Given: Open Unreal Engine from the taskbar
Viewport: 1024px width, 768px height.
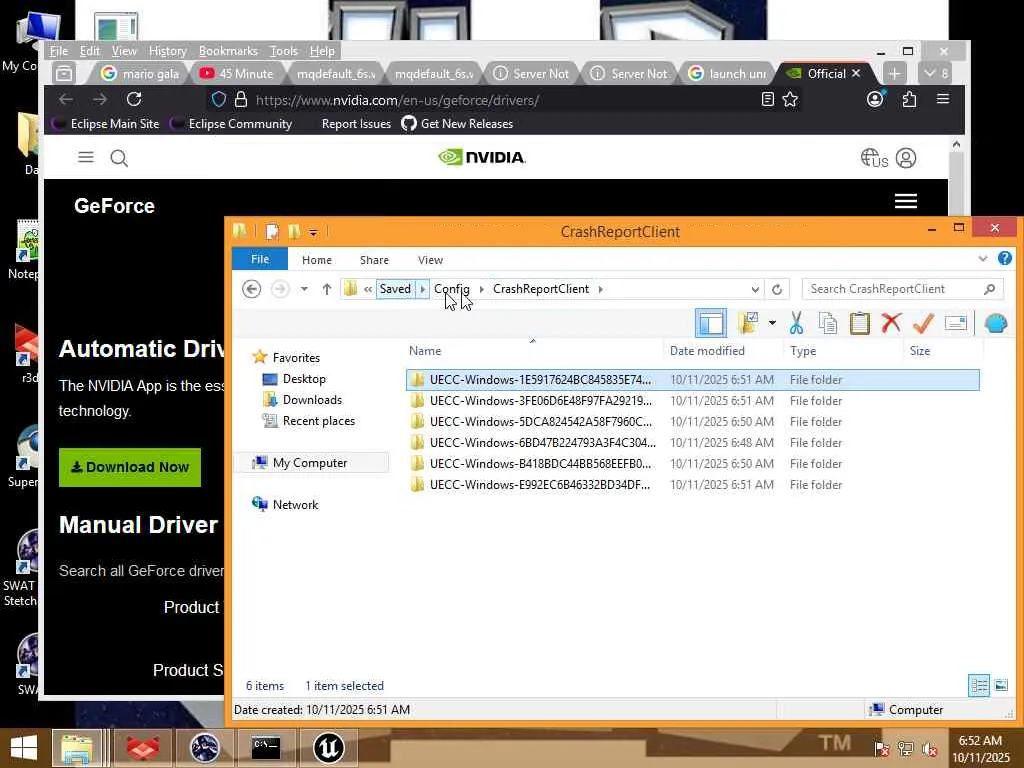Looking at the screenshot, I should pos(328,748).
